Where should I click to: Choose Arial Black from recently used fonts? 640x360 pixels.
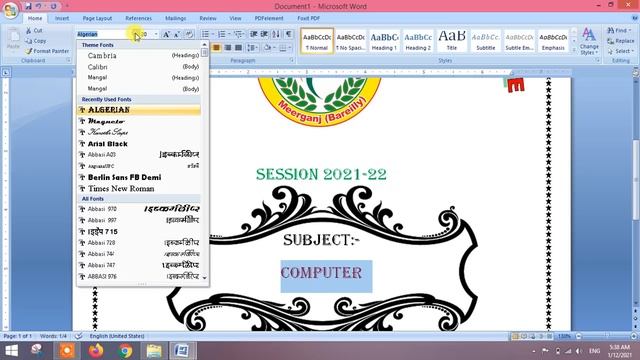pyautogui.click(x=139, y=144)
